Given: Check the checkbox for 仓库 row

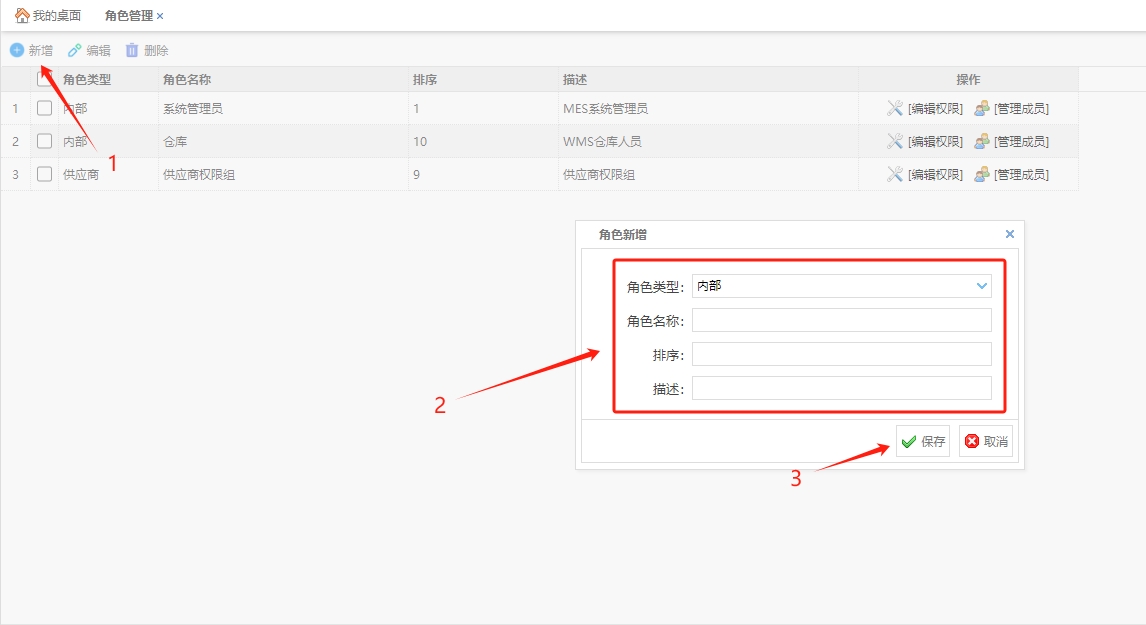Looking at the screenshot, I should (x=44, y=141).
